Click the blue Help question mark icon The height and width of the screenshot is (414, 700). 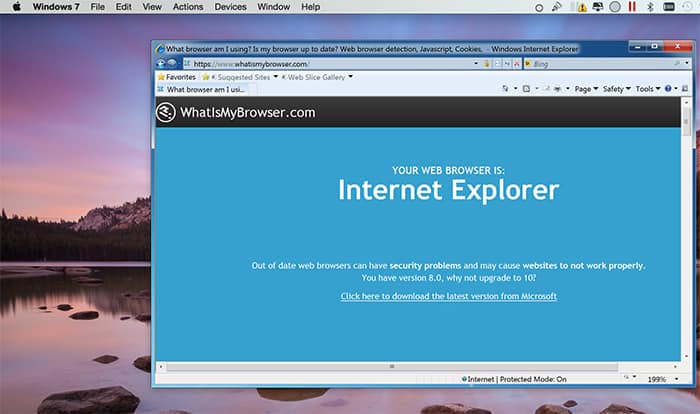[x=668, y=88]
